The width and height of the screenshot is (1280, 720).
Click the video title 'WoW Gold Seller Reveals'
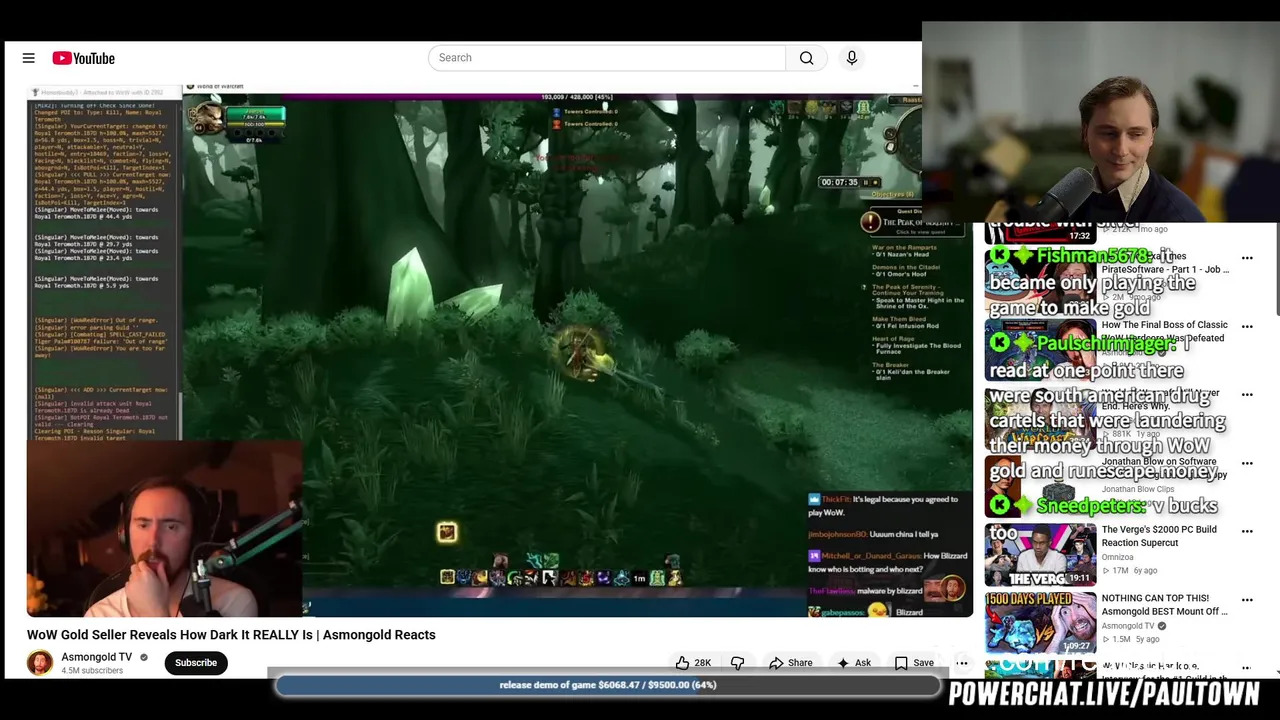click(231, 635)
